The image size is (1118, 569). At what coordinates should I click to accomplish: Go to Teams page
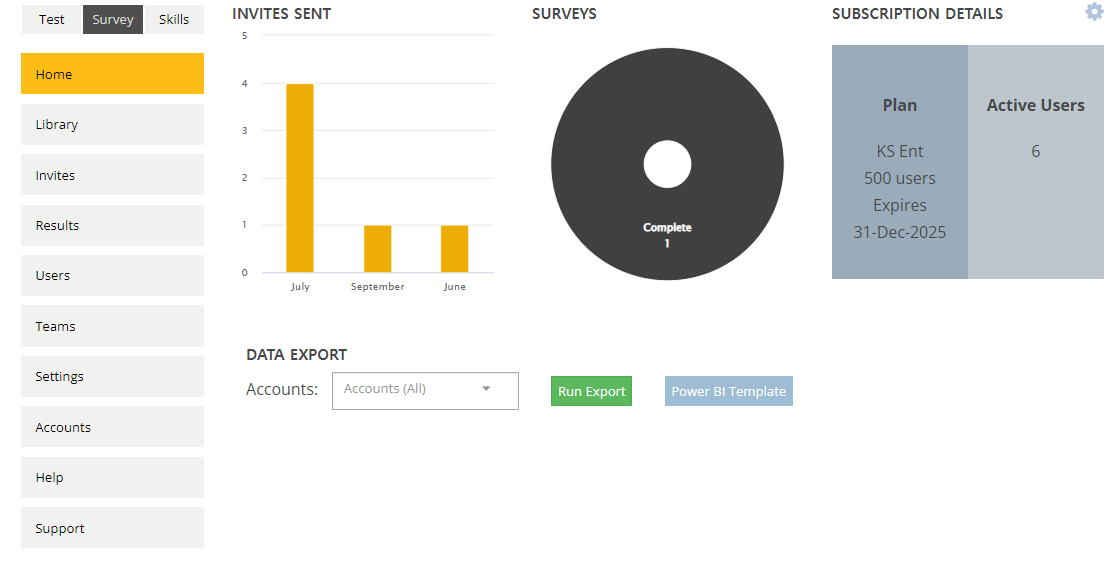tap(112, 326)
